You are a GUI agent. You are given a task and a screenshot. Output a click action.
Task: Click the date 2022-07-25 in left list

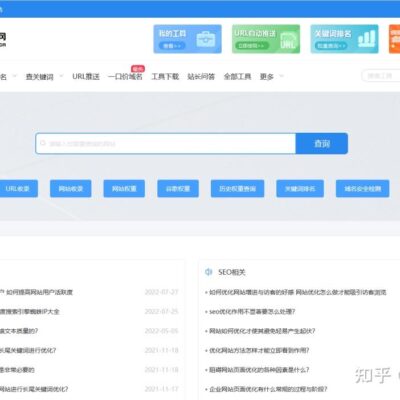click(x=161, y=312)
